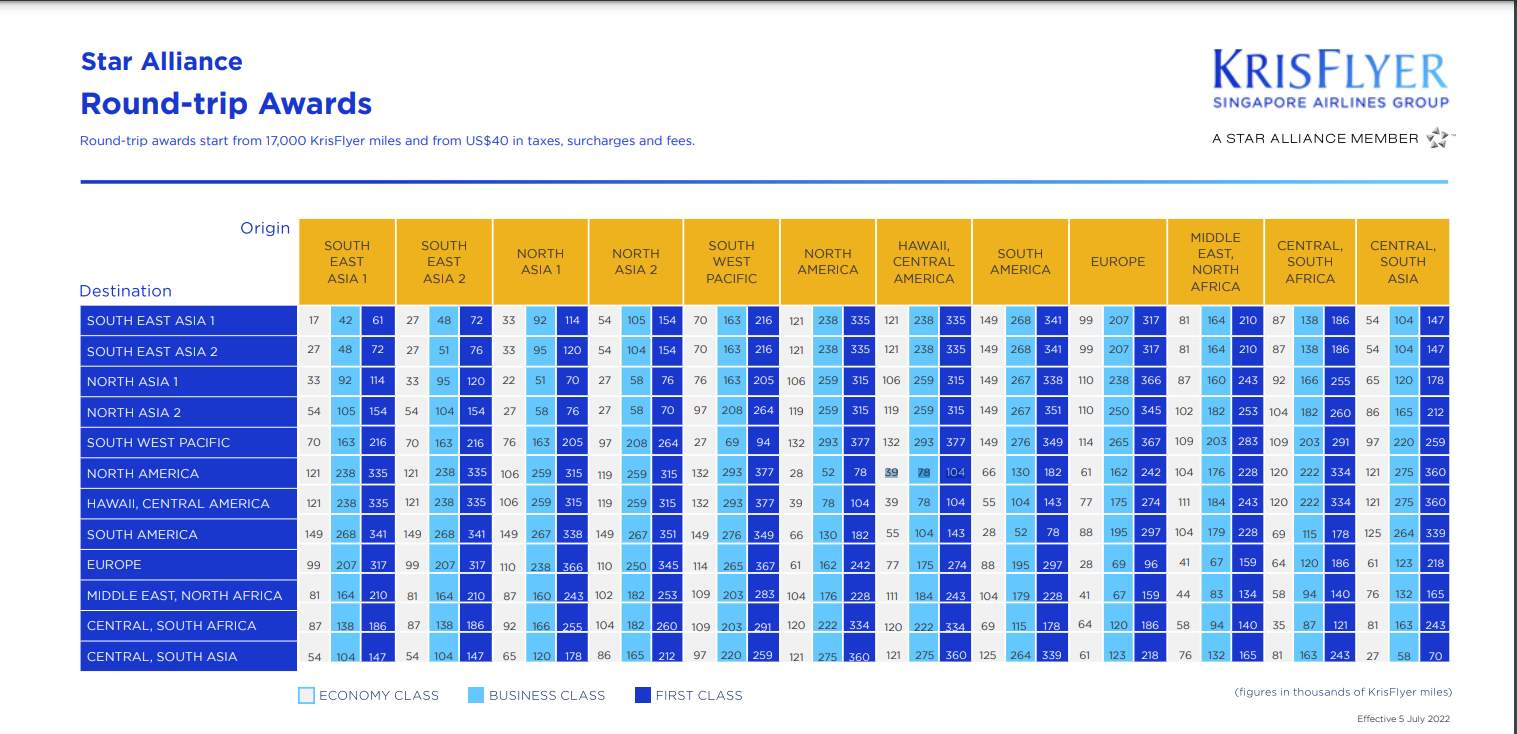Image resolution: width=1517 pixels, height=734 pixels.
Task: Click the First Class legend square
Action: (643, 695)
